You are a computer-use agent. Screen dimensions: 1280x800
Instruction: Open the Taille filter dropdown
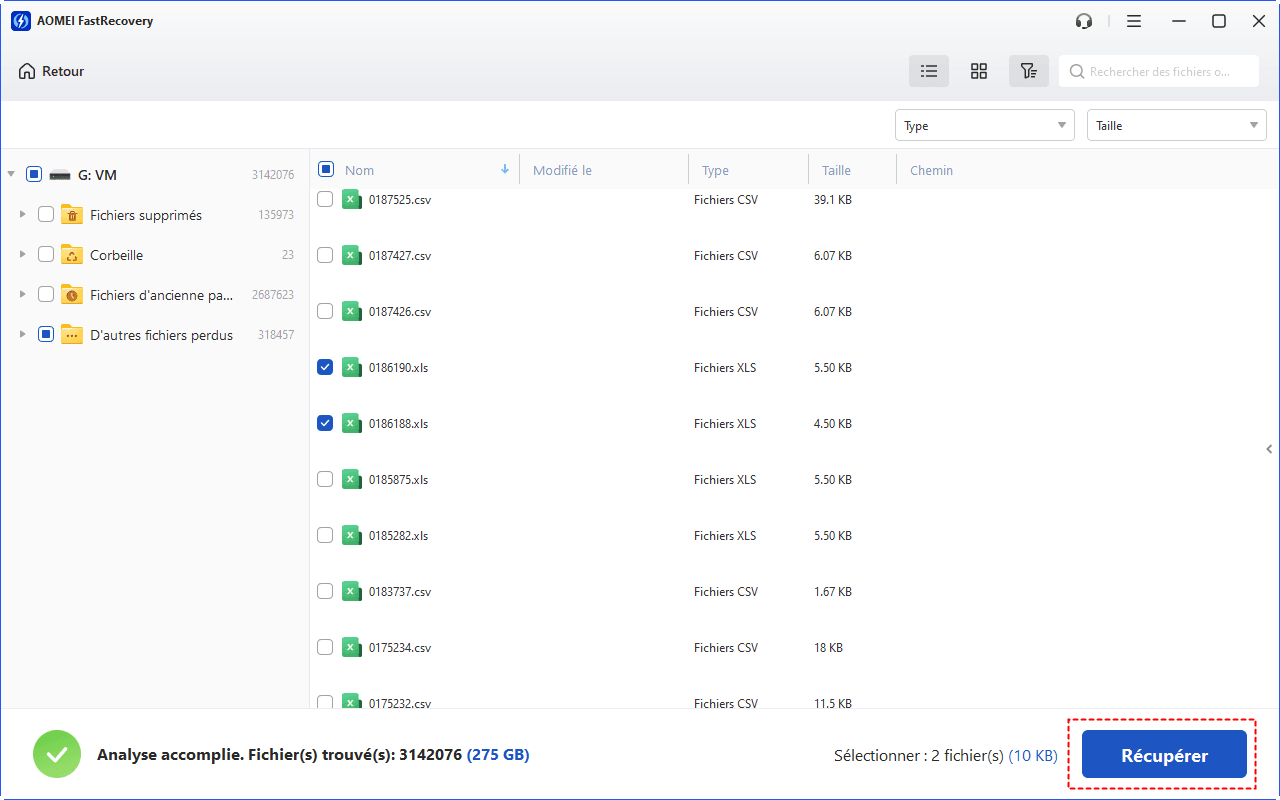point(1176,125)
